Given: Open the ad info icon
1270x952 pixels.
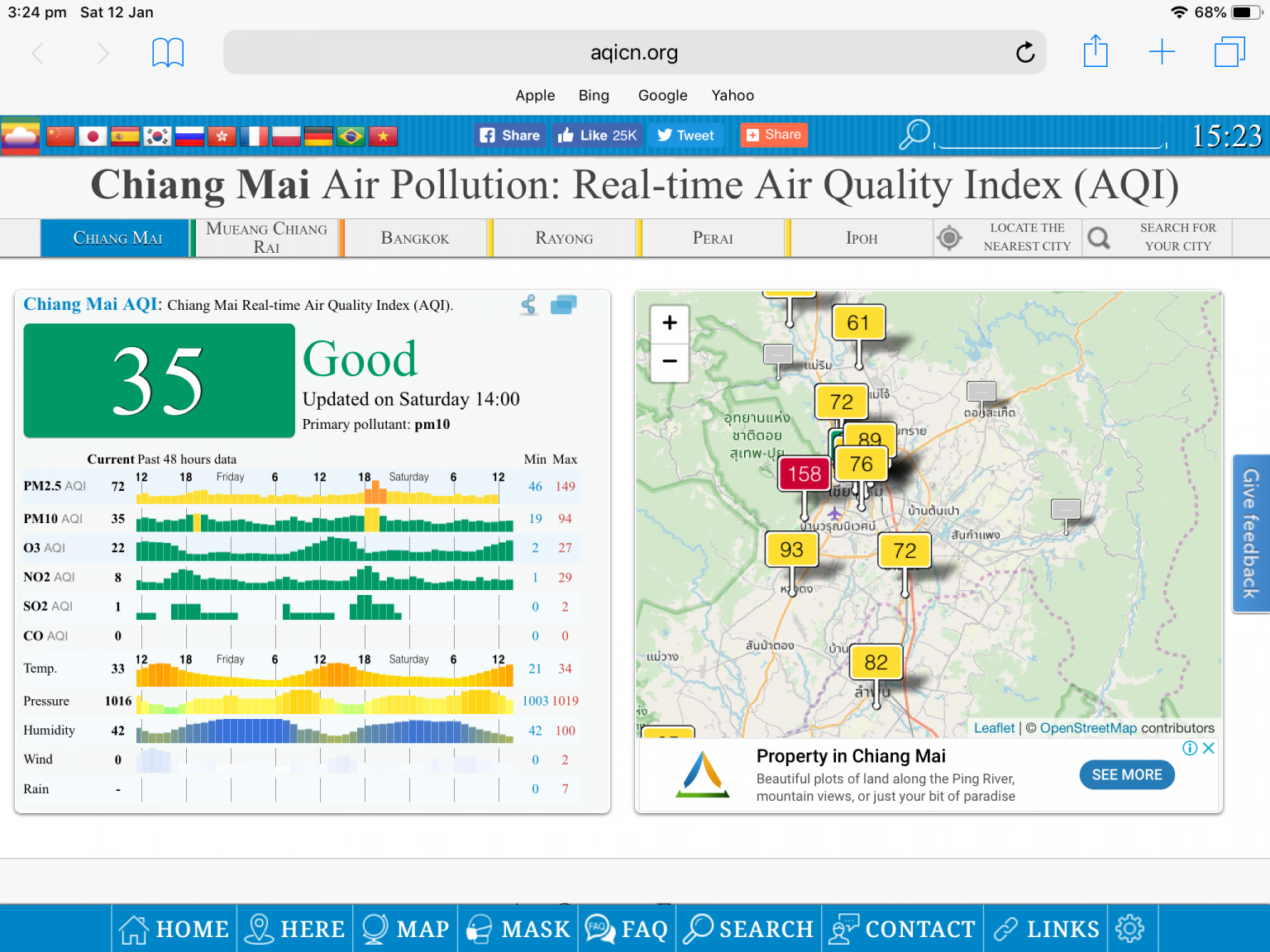Looking at the screenshot, I should click(1190, 748).
